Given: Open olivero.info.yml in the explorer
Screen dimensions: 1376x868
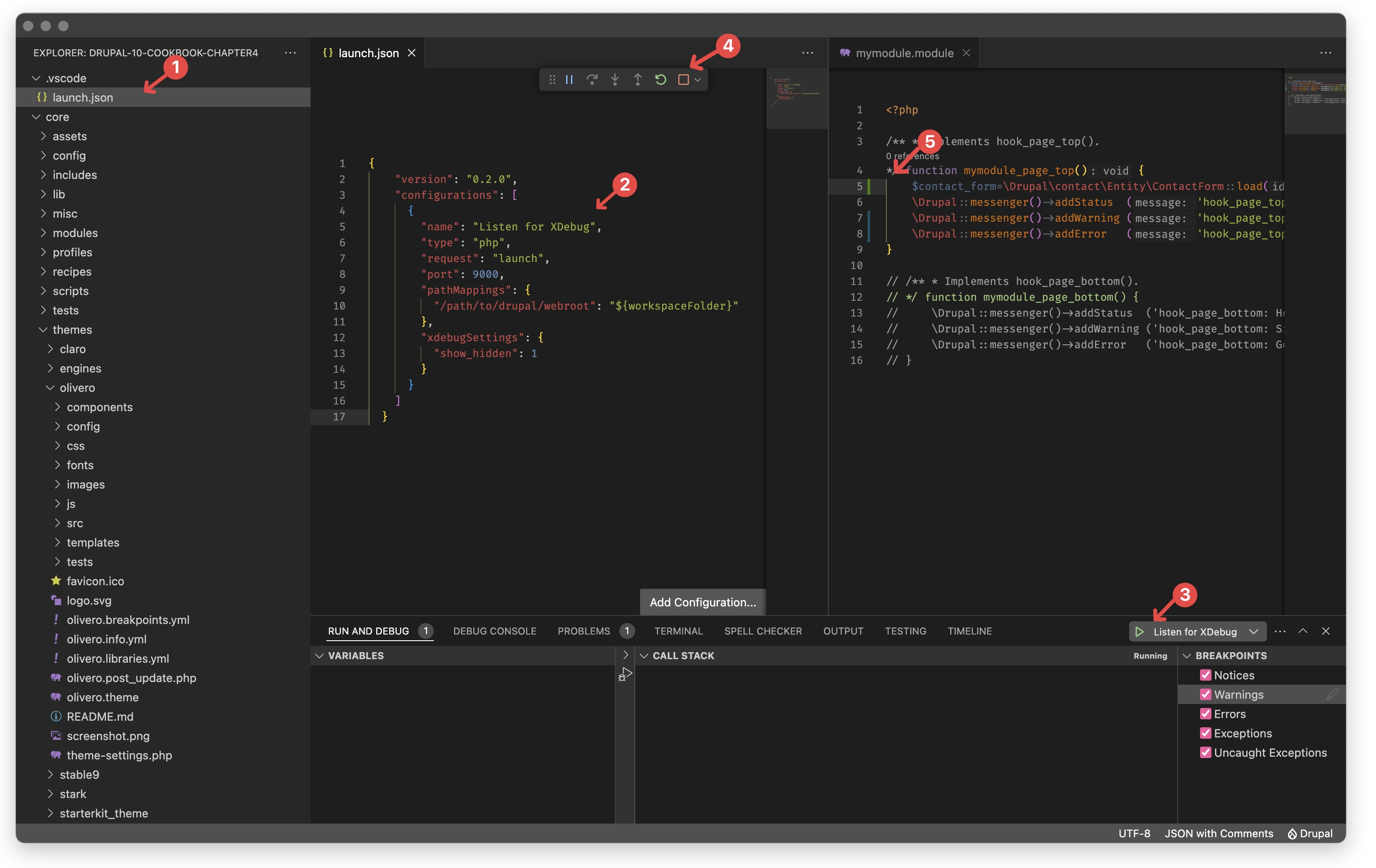Looking at the screenshot, I should pos(106,639).
